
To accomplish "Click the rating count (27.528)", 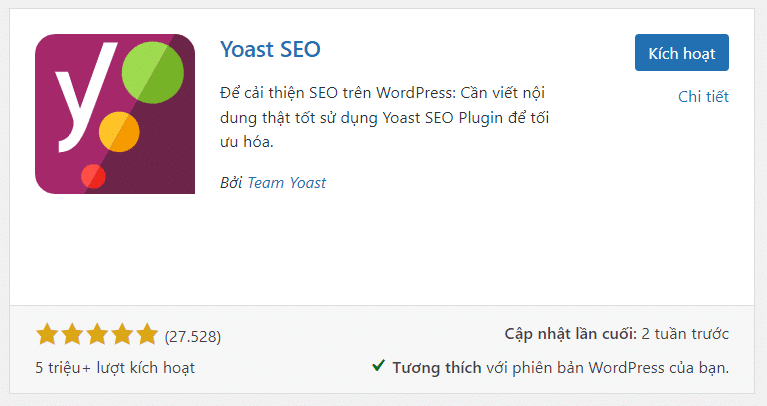I will [193, 335].
